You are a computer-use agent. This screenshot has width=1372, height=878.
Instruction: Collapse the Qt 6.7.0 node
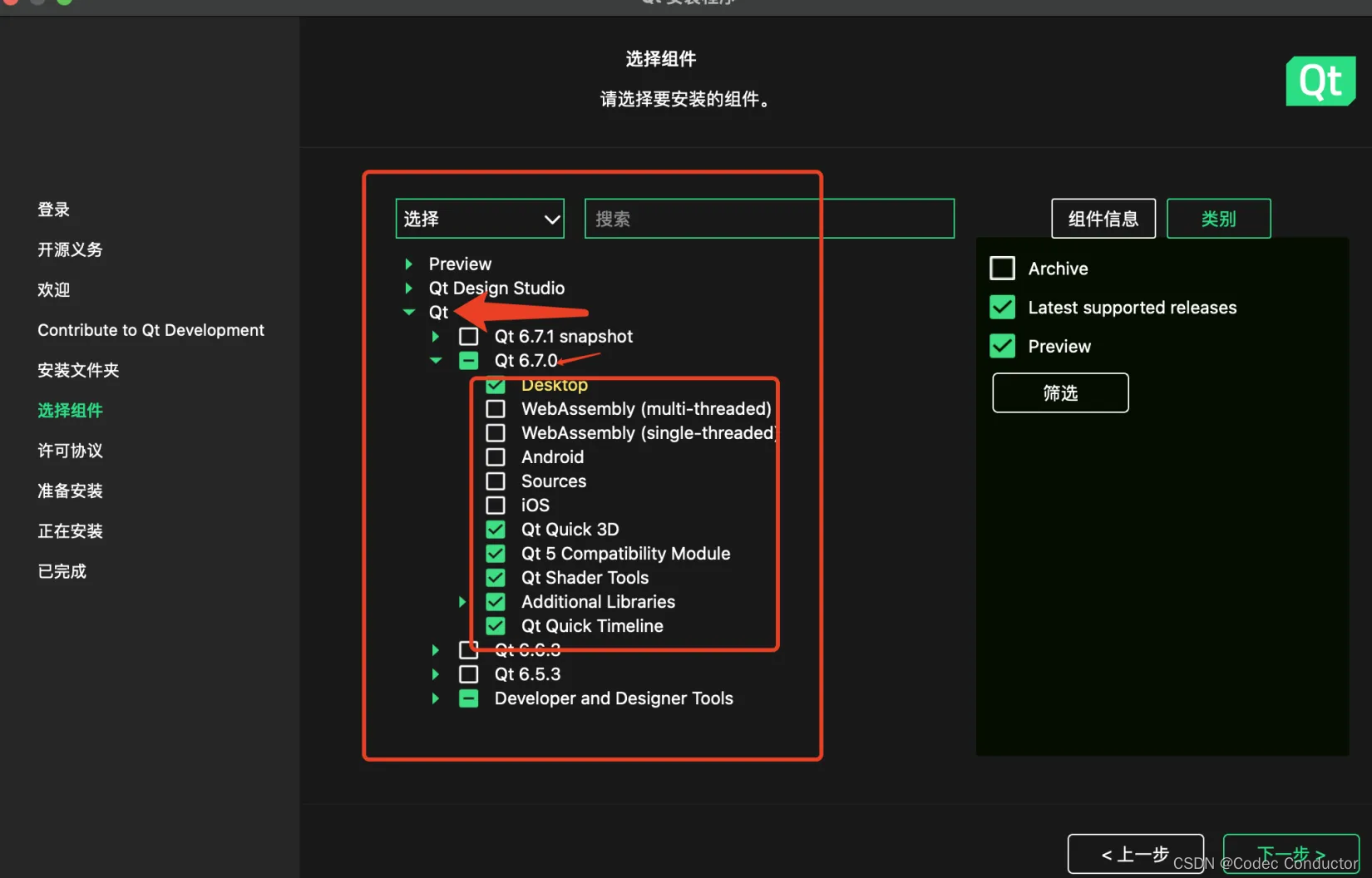435,360
